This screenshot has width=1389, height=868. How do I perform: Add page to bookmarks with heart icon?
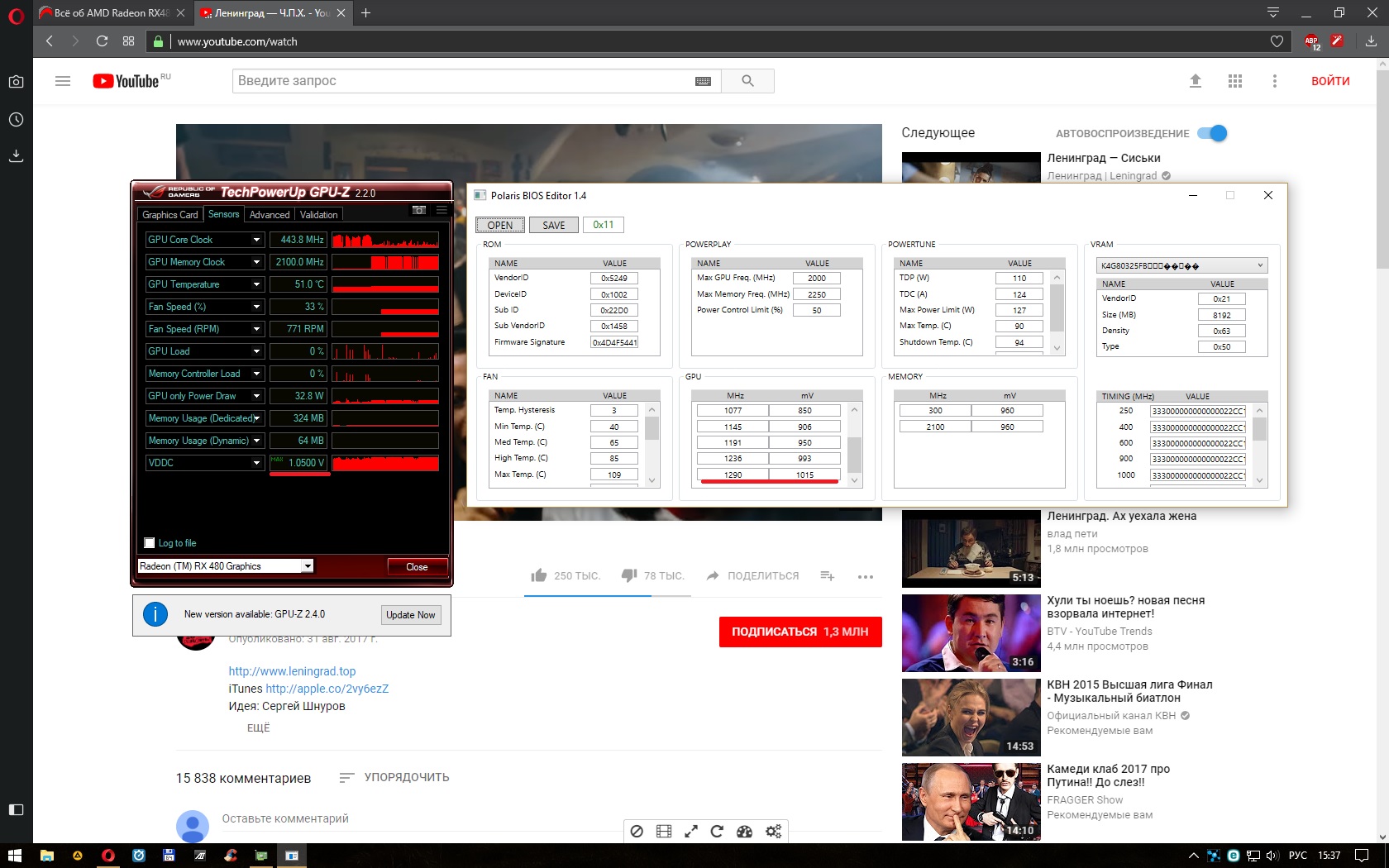(1277, 41)
